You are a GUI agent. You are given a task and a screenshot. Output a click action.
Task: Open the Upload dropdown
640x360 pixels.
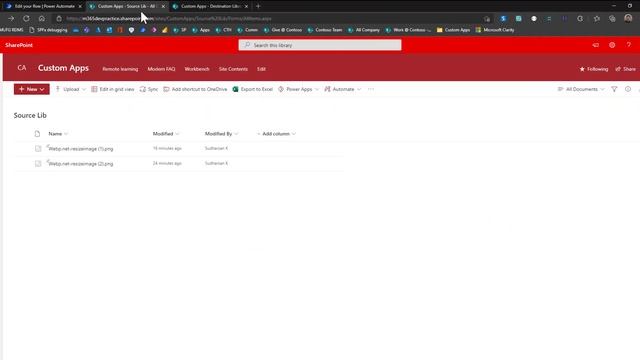(70, 89)
